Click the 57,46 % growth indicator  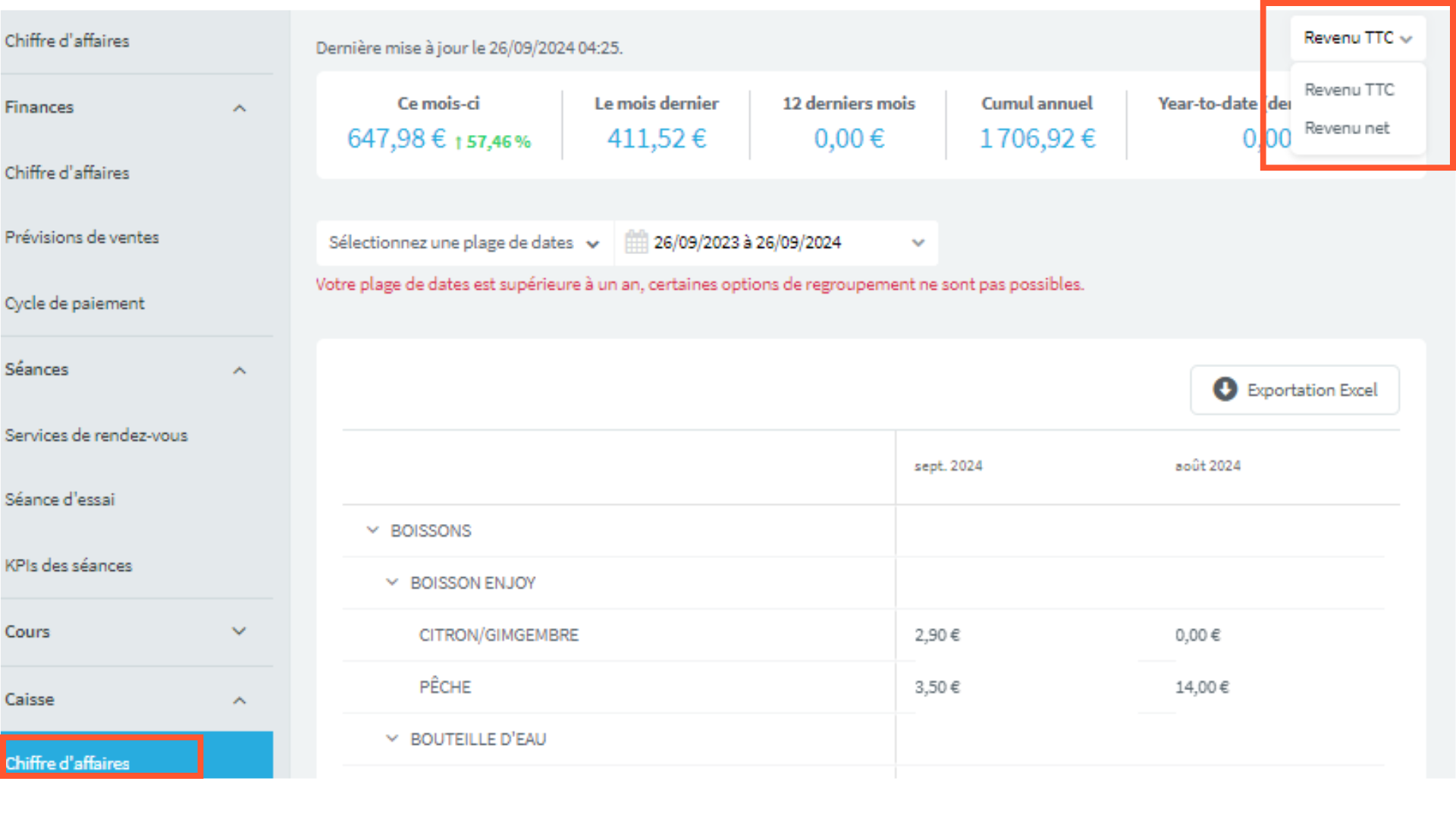[x=493, y=142]
